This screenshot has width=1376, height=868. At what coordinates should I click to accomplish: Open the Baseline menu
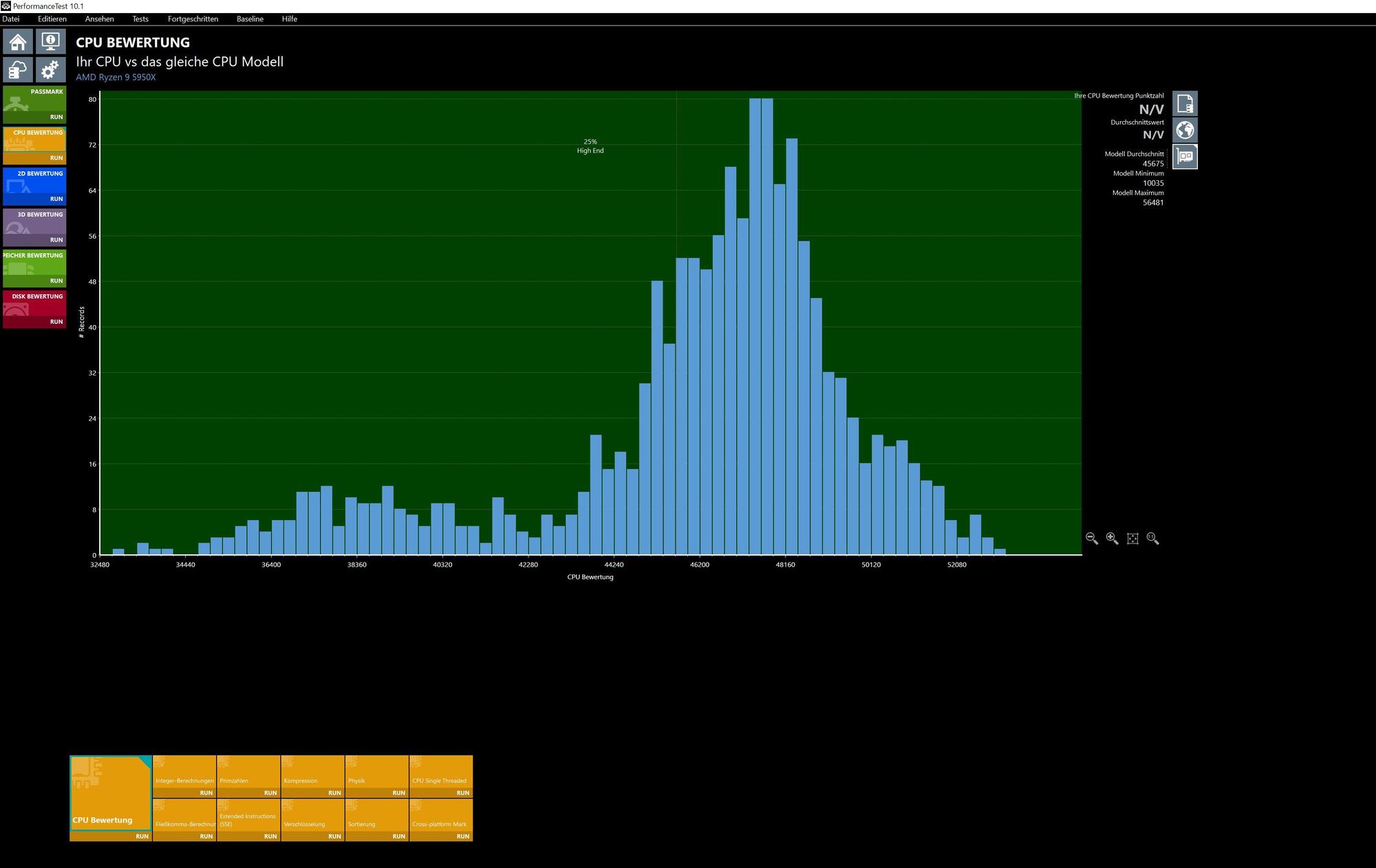(x=250, y=19)
